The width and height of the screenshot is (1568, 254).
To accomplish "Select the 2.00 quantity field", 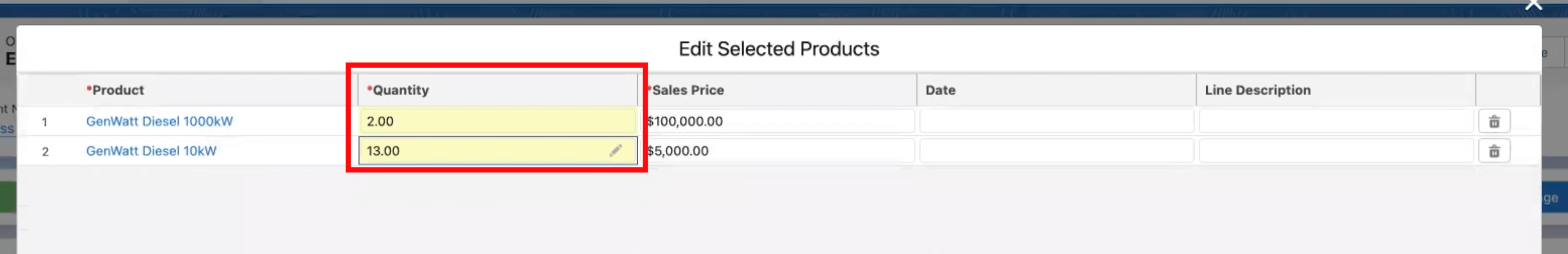I will pyautogui.click(x=497, y=121).
